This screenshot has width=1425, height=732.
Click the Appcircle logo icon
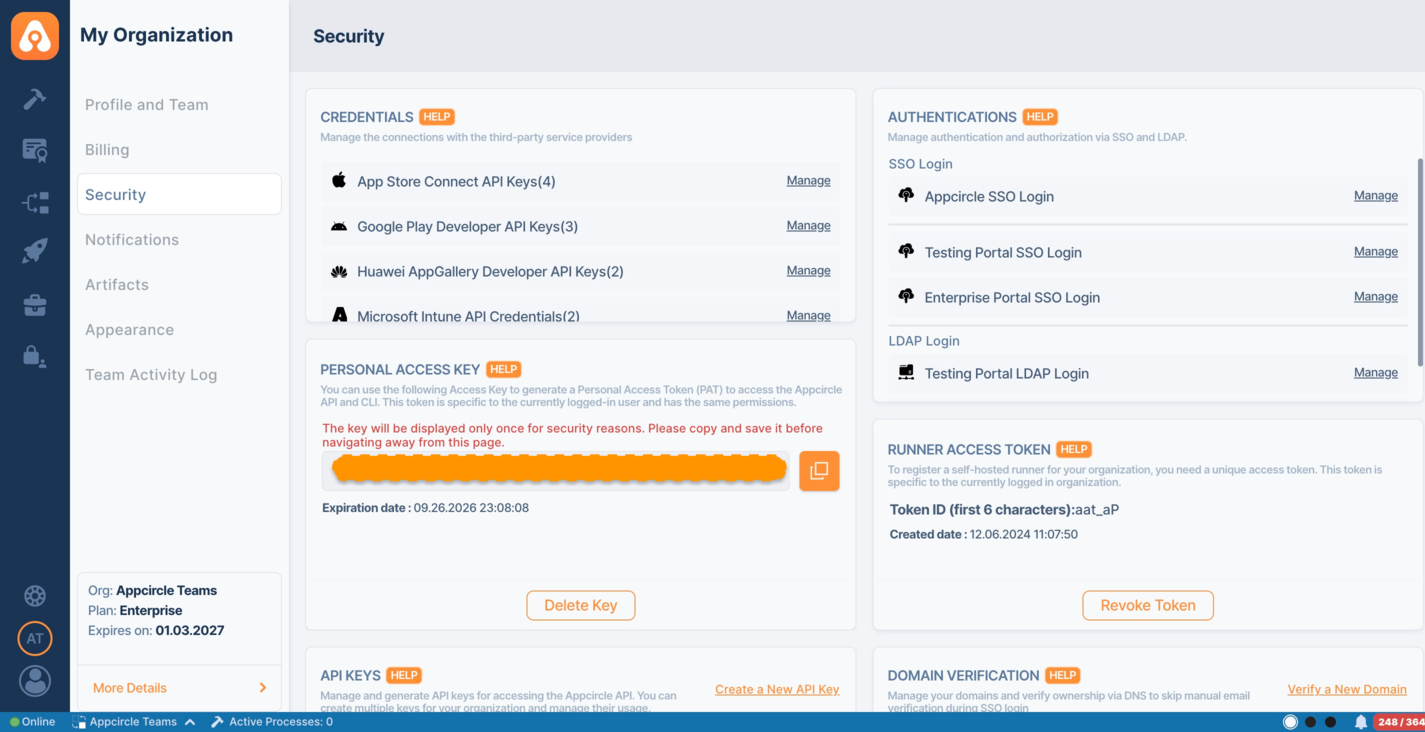(x=35, y=36)
